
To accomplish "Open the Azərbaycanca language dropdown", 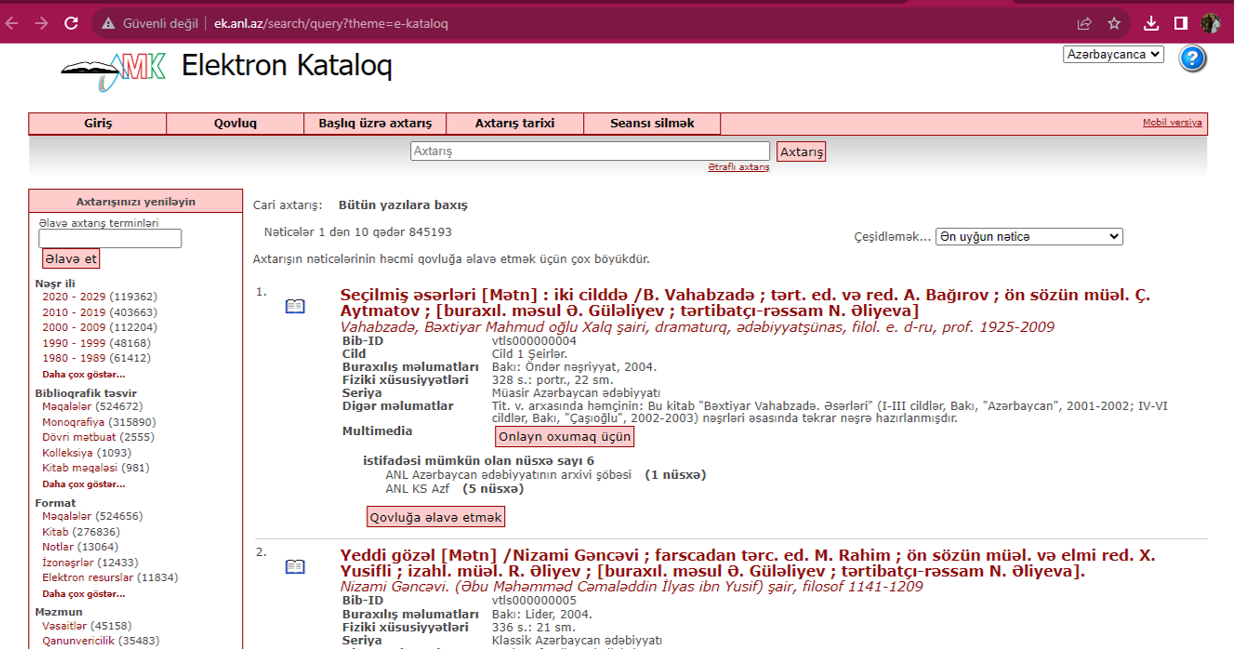I will [1113, 54].
